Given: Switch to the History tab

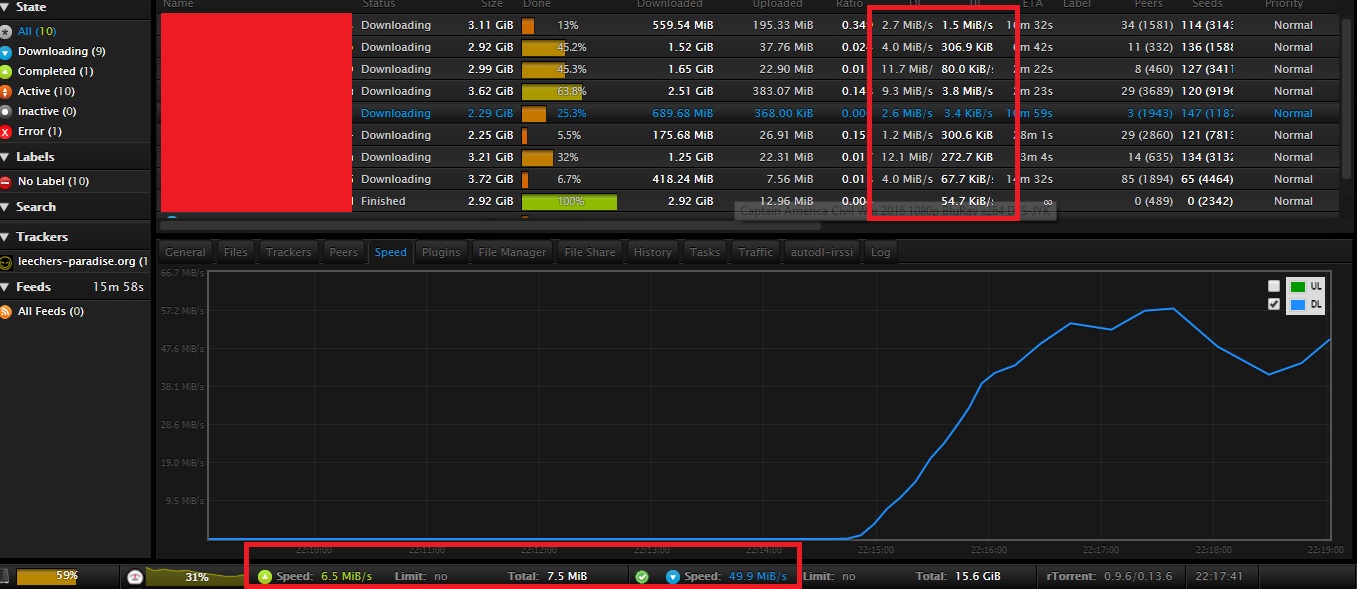Looking at the screenshot, I should pyautogui.click(x=653, y=252).
